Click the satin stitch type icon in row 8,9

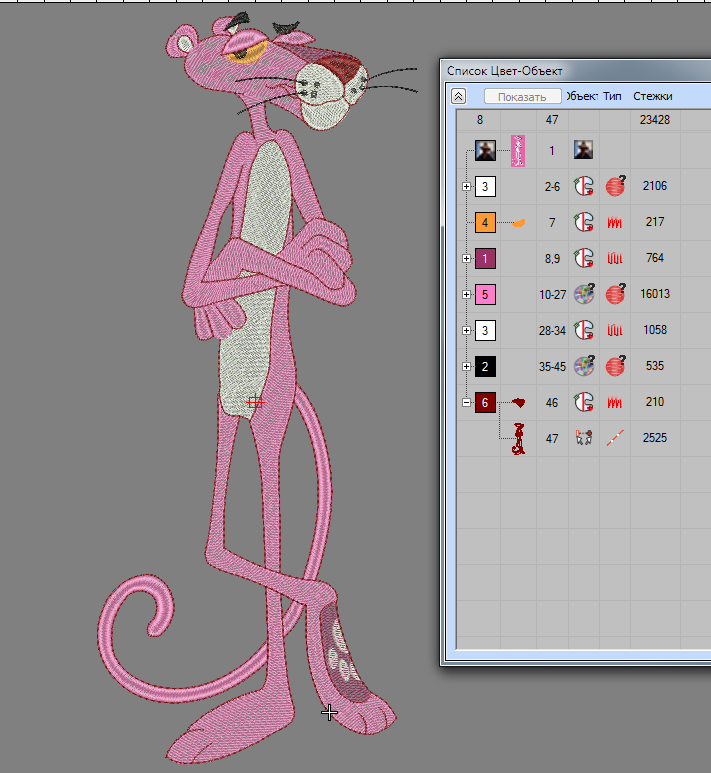[615, 258]
